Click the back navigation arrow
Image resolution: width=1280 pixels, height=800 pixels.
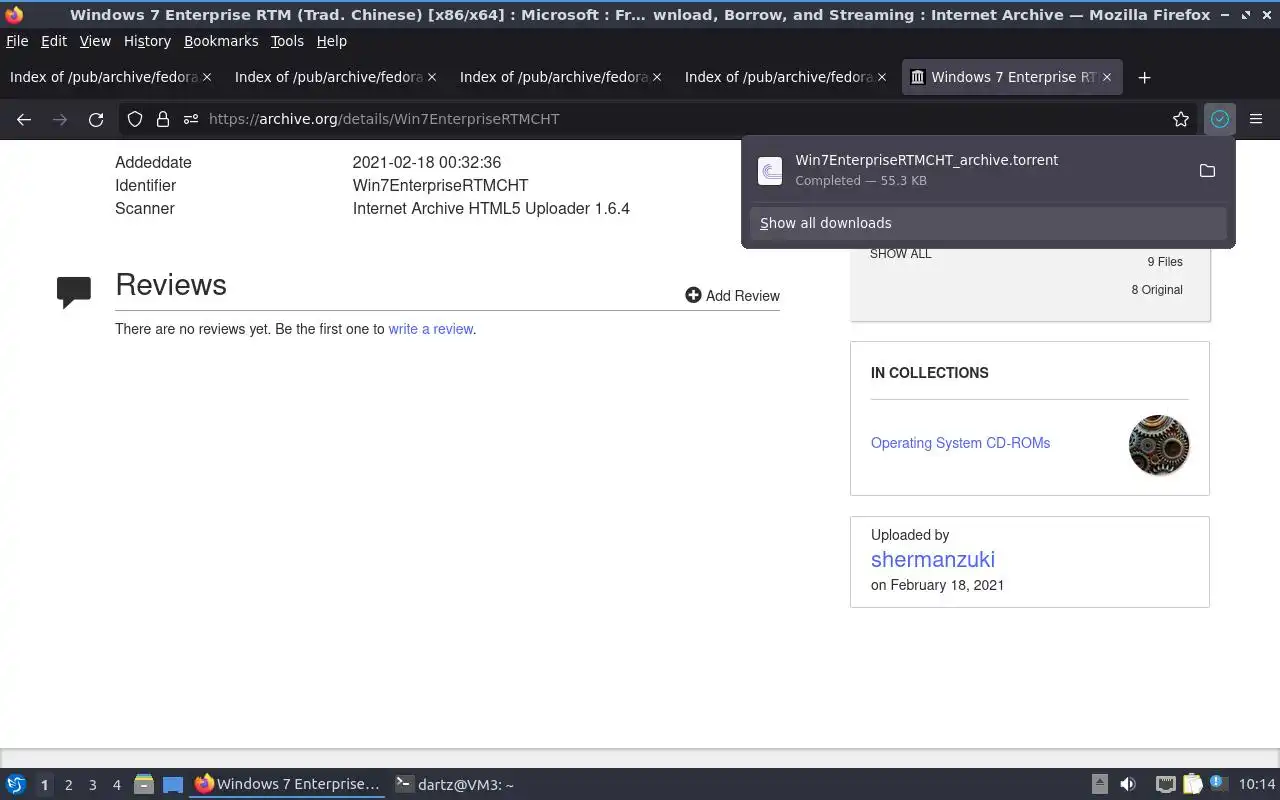(x=24, y=119)
